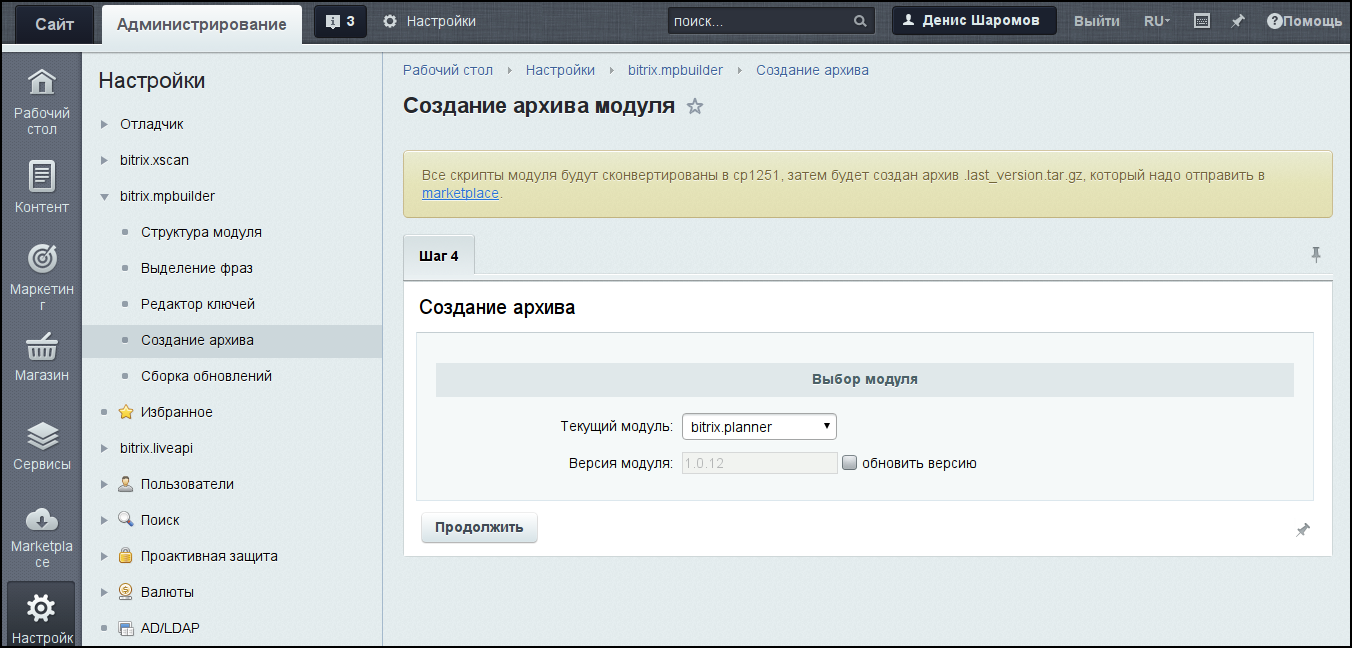
Task: Switch to the Сайт tab
Action: [x=54, y=24]
